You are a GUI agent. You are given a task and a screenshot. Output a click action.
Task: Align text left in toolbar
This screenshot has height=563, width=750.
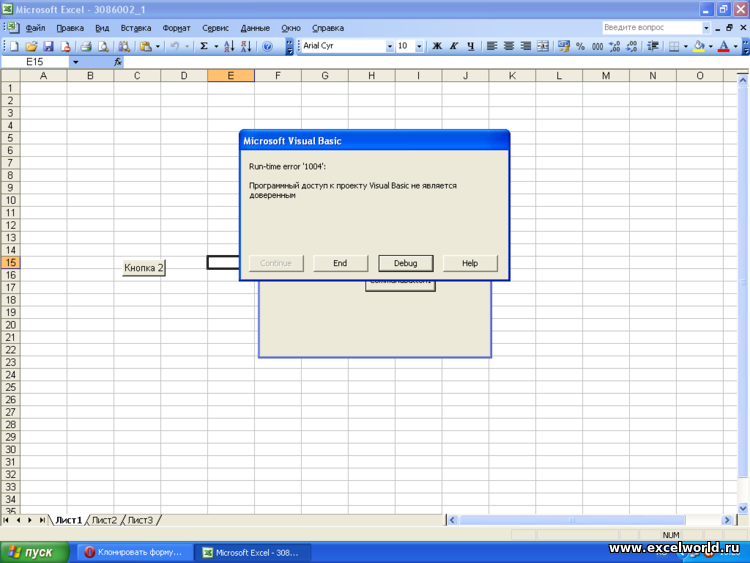tap(492, 46)
